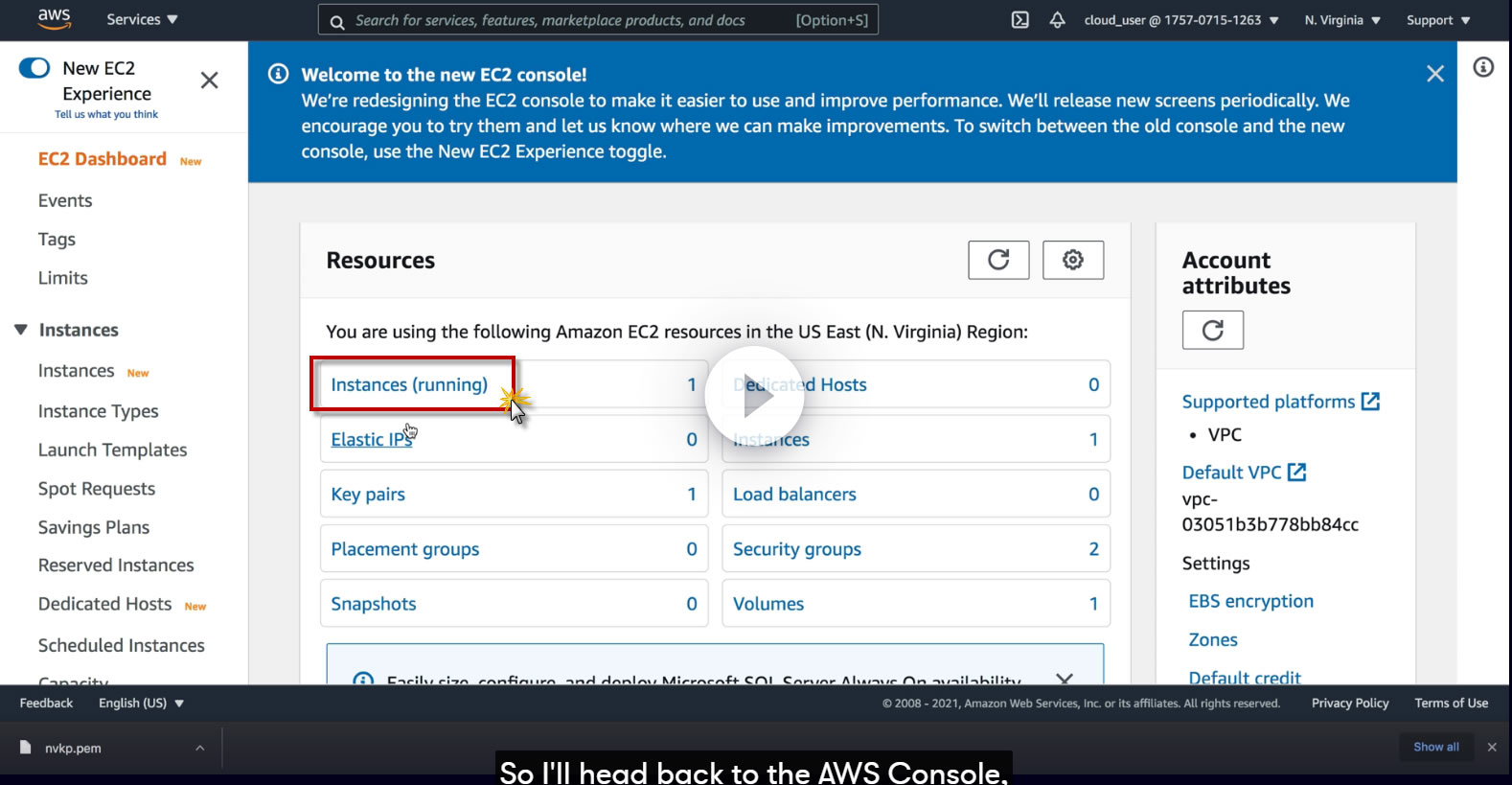This screenshot has height=785, width=1512.
Task: Open the Zones setting link
Action: (1213, 639)
